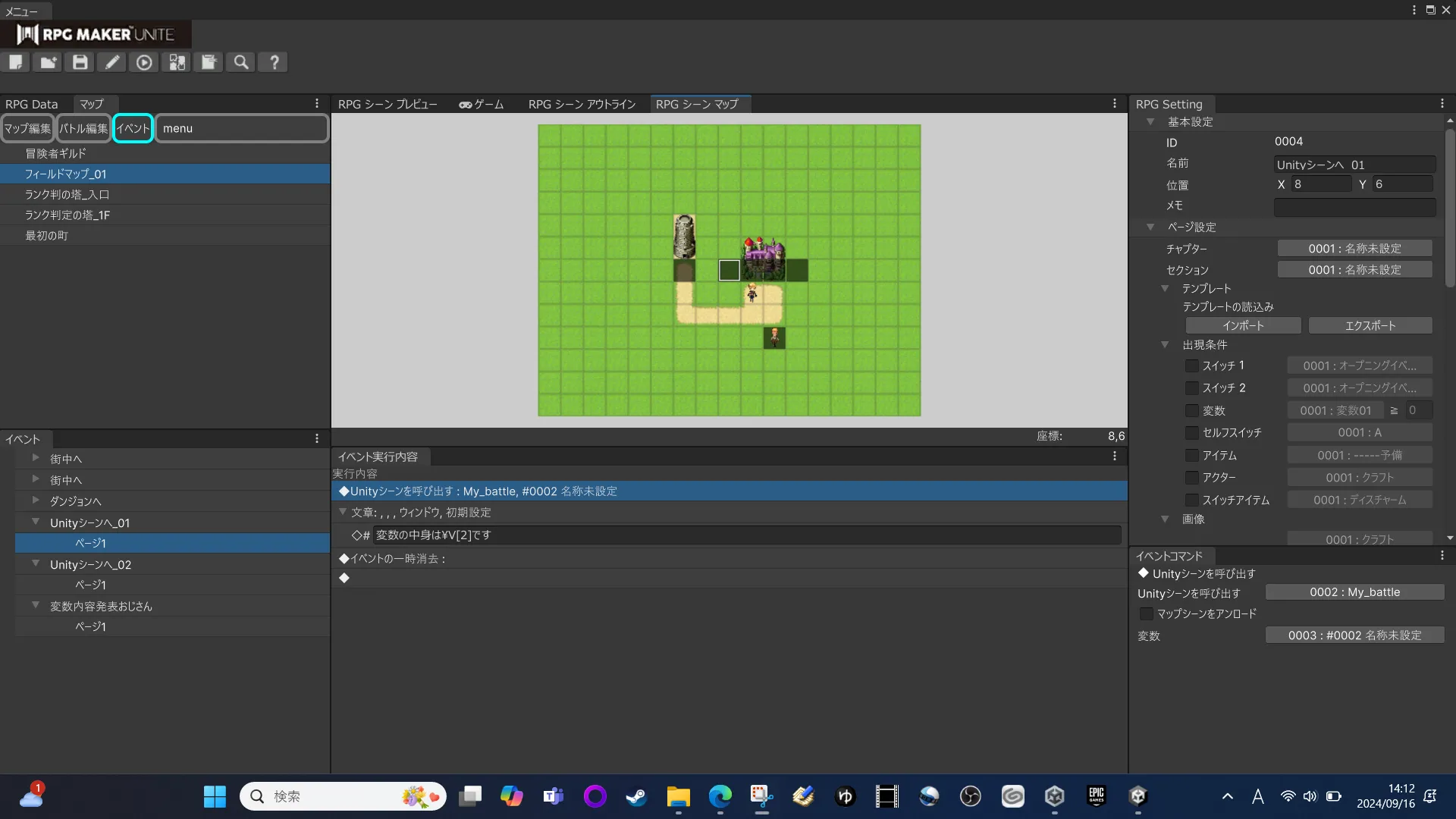Click the インポート template button
Image resolution: width=1456 pixels, height=819 pixels.
pos(1243,325)
